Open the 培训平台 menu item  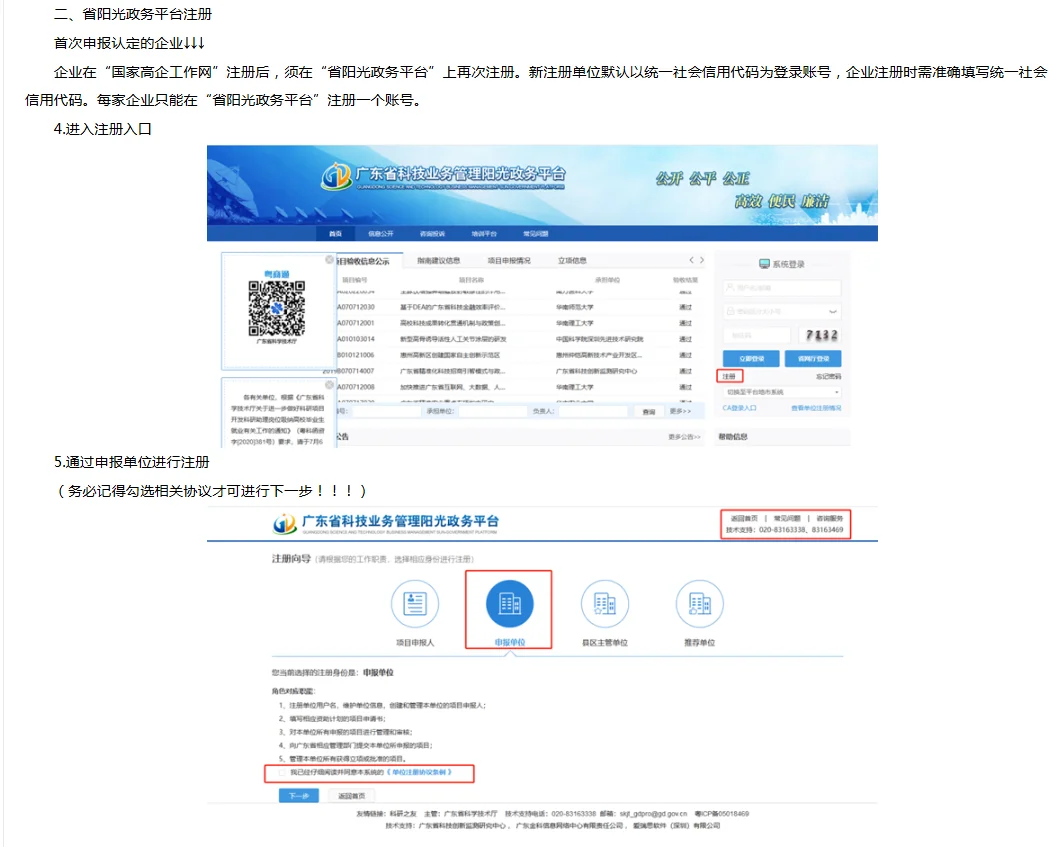pyautogui.click(x=482, y=233)
